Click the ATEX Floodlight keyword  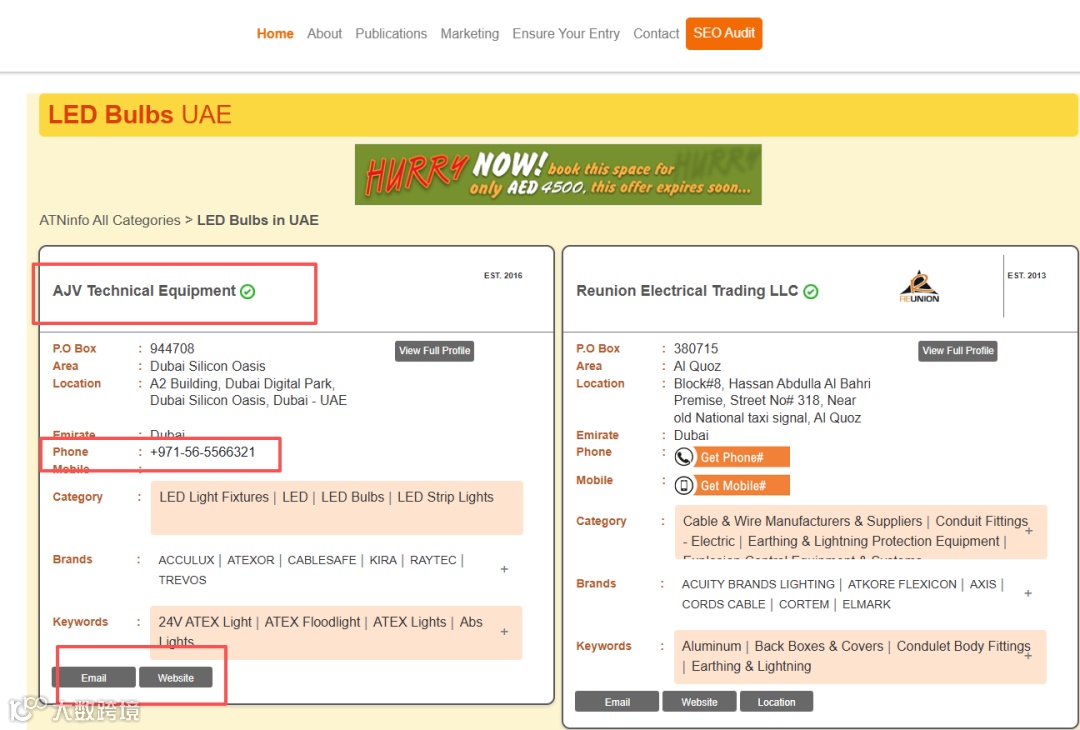coord(312,623)
